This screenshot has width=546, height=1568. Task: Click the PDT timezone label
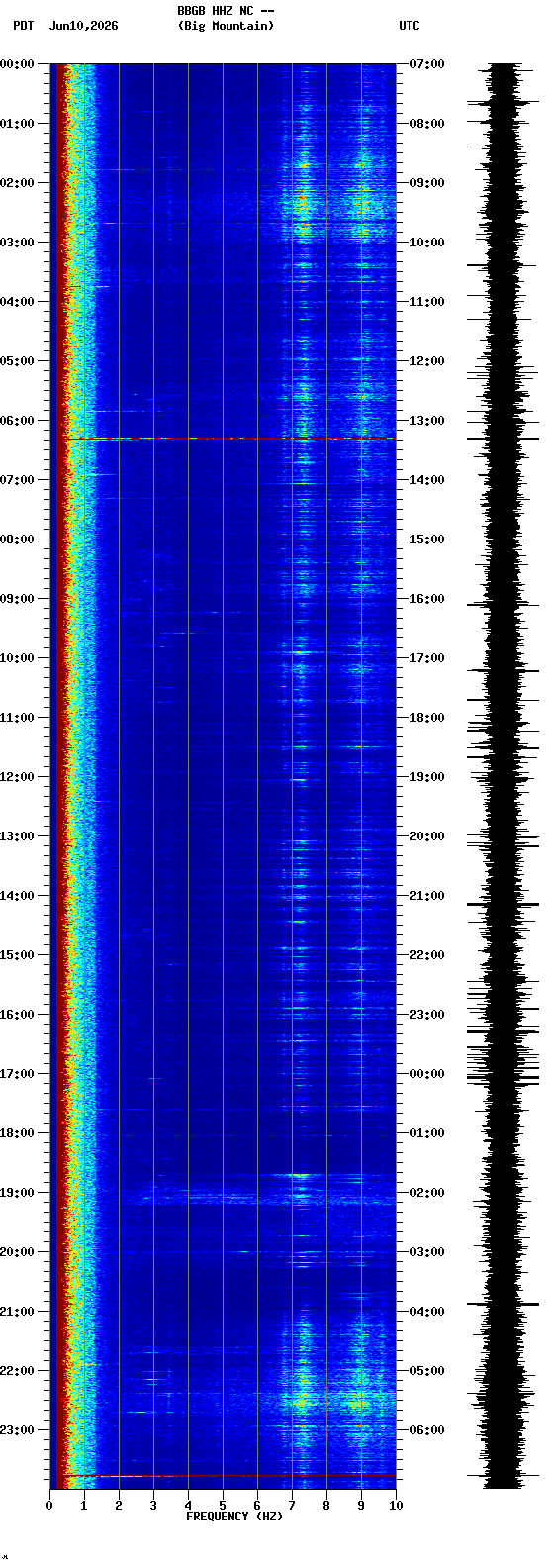click(x=23, y=26)
